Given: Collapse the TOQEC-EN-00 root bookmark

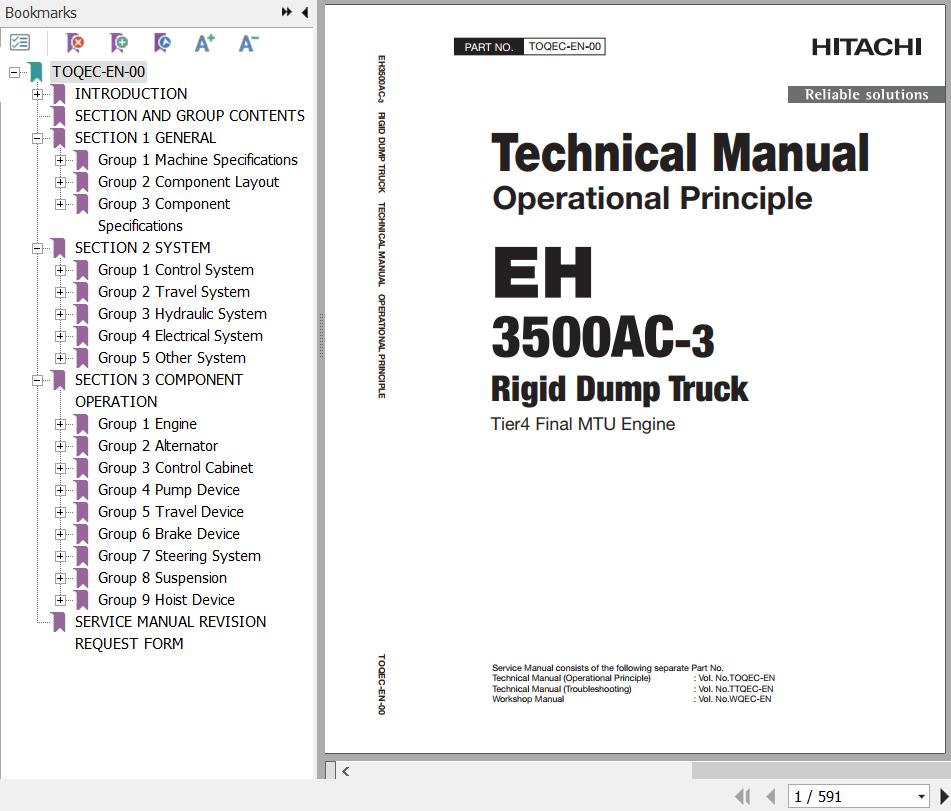Looking at the screenshot, I should 14,72.
